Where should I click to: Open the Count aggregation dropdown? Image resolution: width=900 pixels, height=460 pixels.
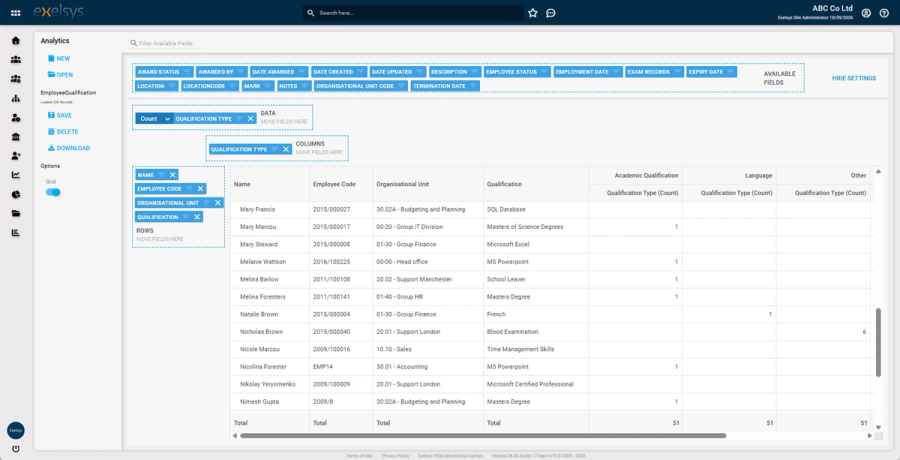pos(154,118)
